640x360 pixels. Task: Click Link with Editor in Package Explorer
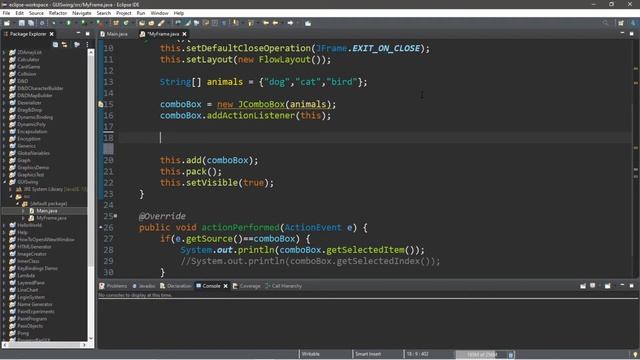click(64, 44)
